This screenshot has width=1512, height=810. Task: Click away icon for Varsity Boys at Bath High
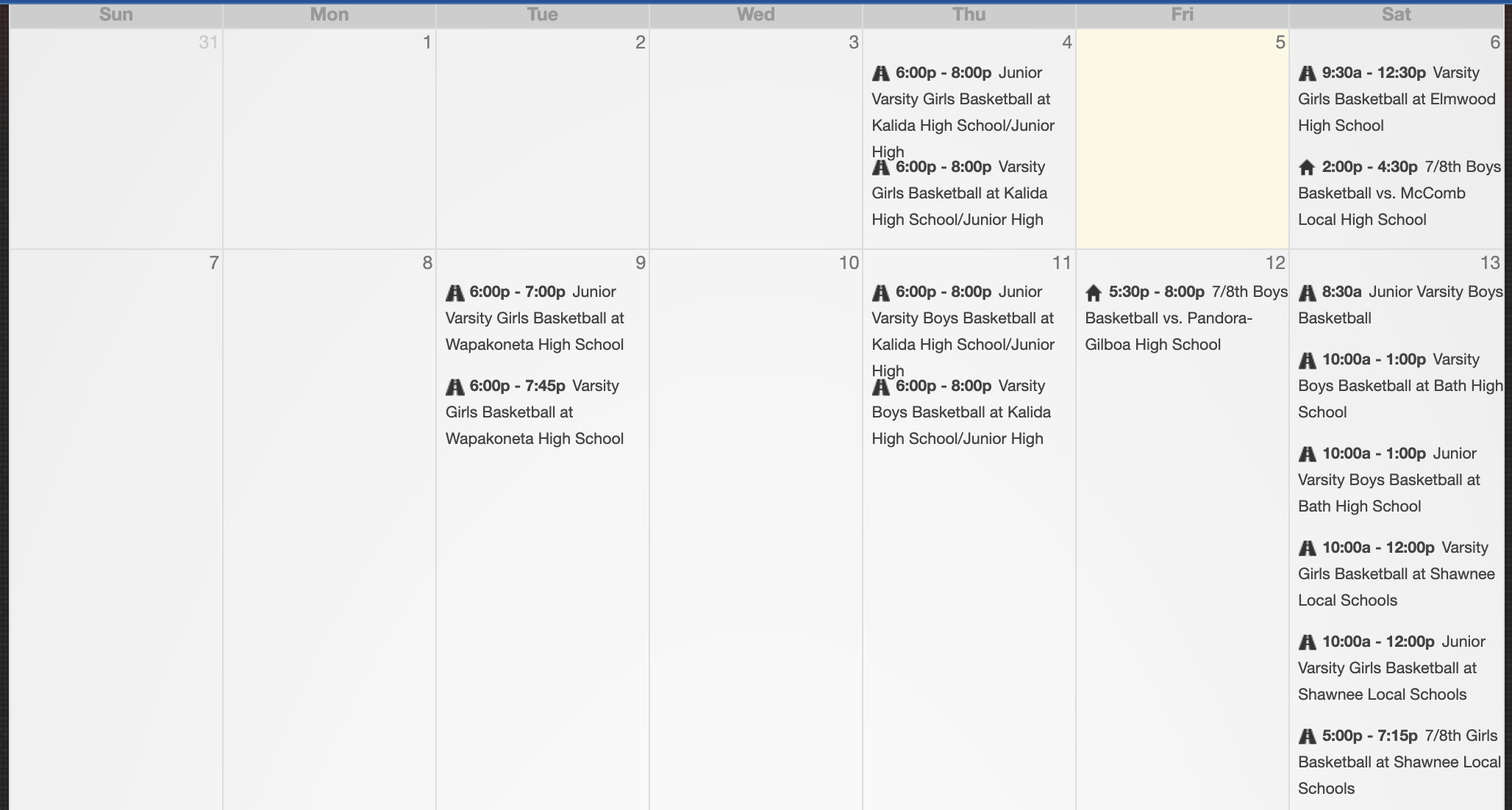tap(1307, 360)
